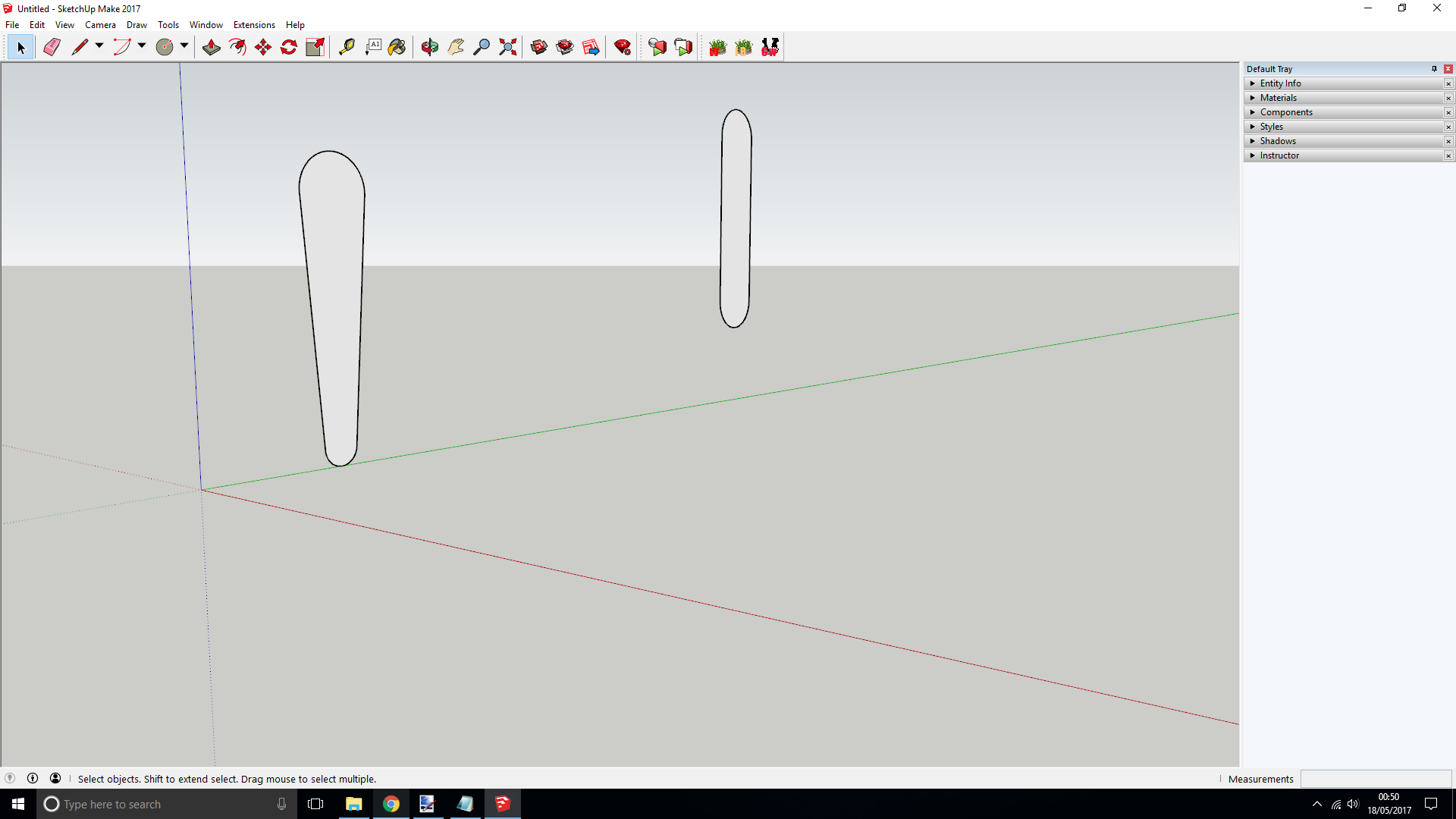This screenshot has width=1456, height=819.
Task: Select the Eraser tool
Action: pos(52,47)
